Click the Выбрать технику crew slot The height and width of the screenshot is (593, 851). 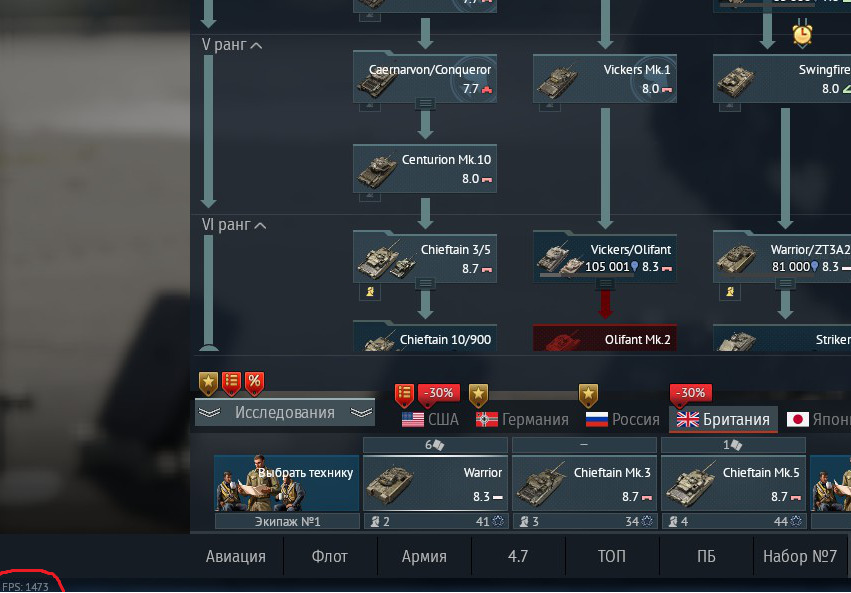pyautogui.click(x=287, y=483)
